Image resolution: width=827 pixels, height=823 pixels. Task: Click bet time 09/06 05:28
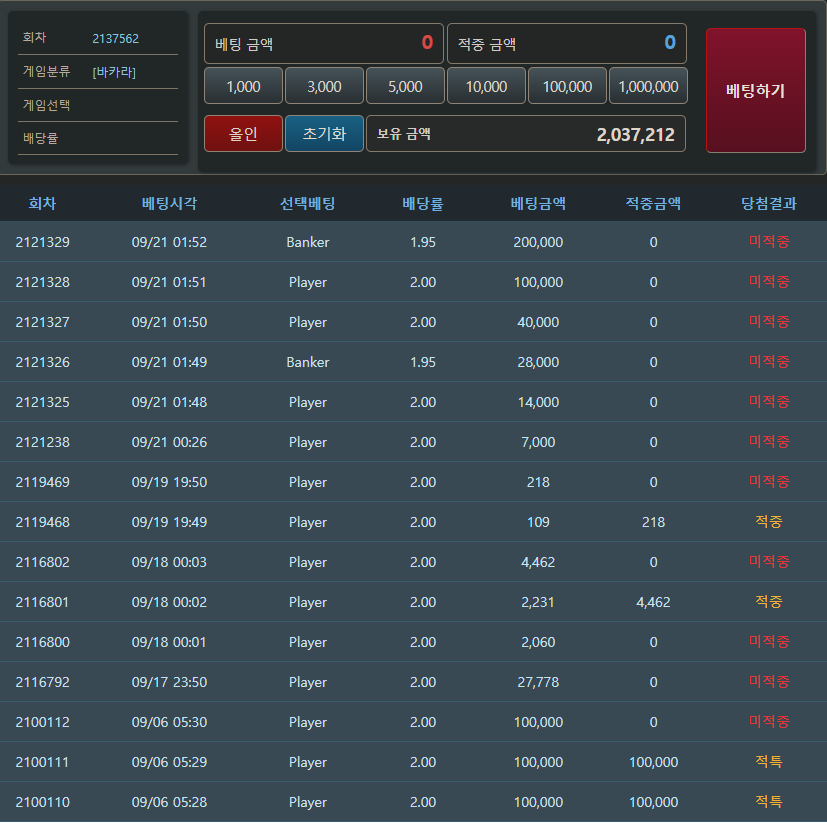click(169, 802)
